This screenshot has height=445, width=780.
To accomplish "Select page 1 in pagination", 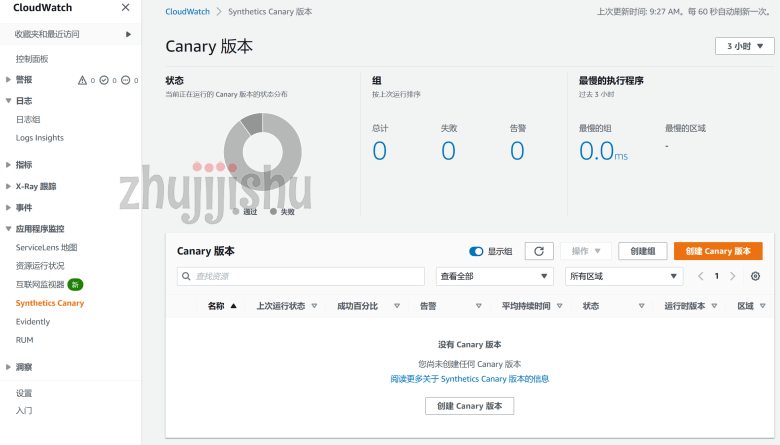I will click(717, 276).
